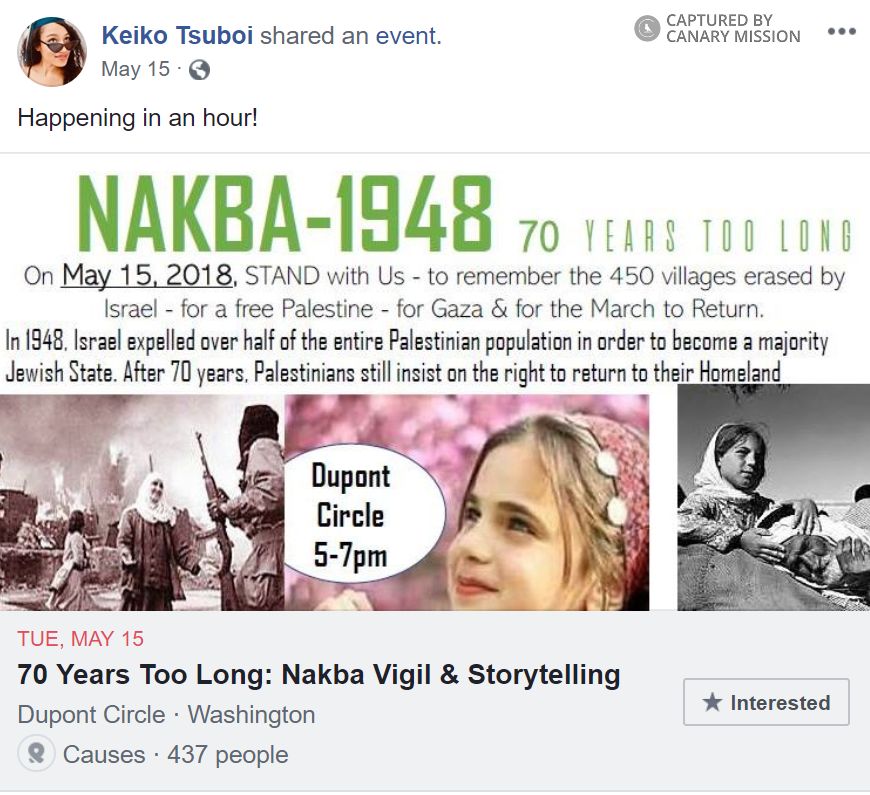Open the post options three-dot menu

tap(841, 31)
